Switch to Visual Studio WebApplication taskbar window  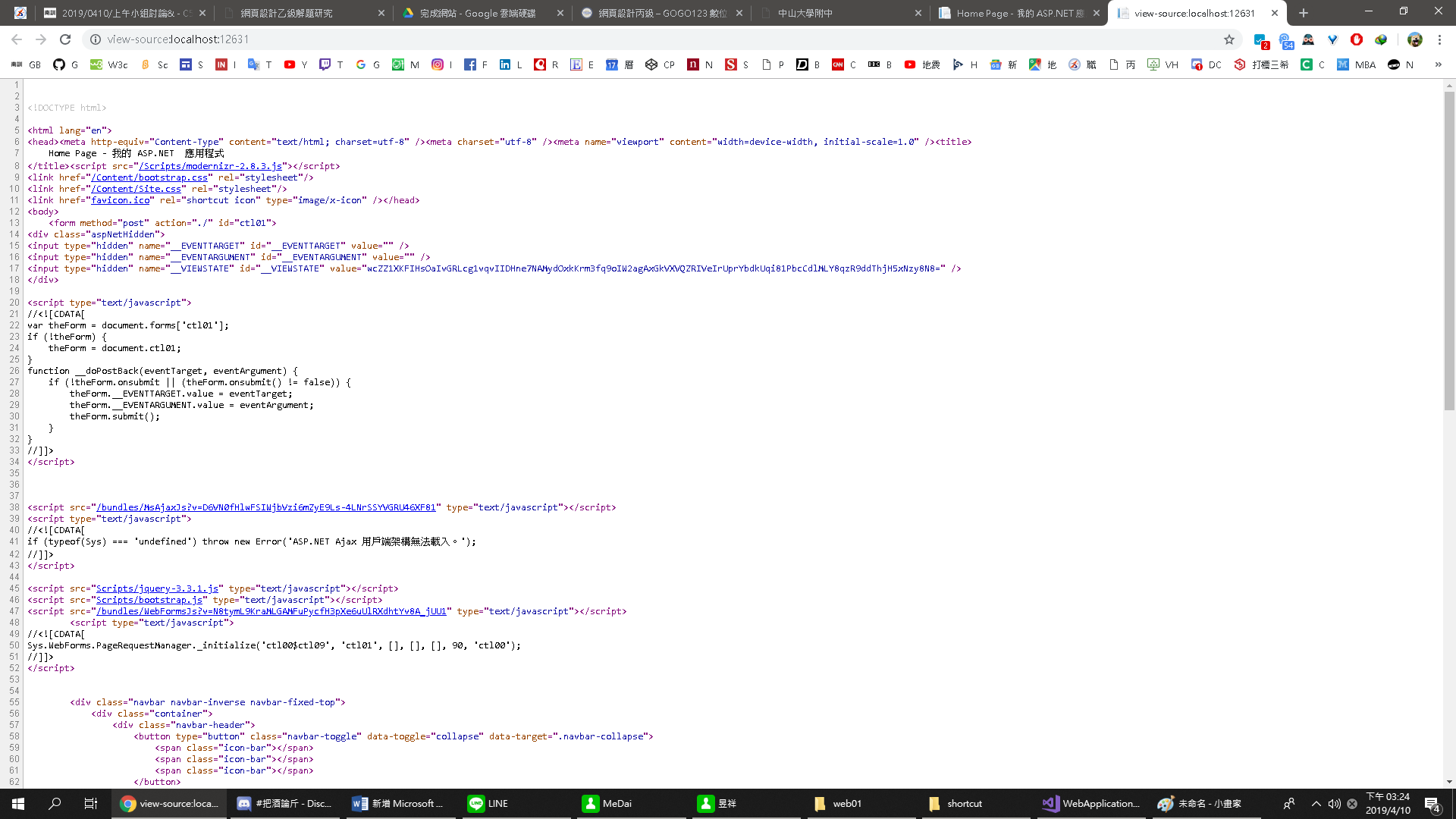(x=1092, y=804)
